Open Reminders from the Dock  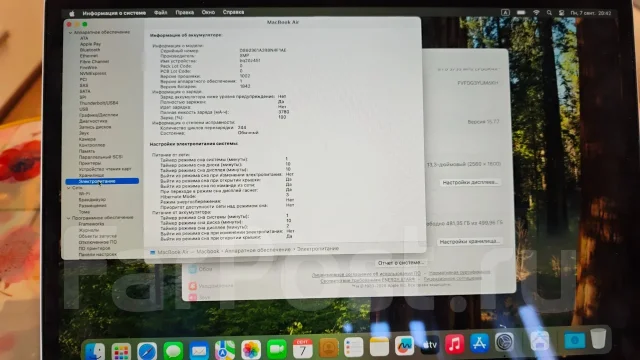(x=353, y=347)
